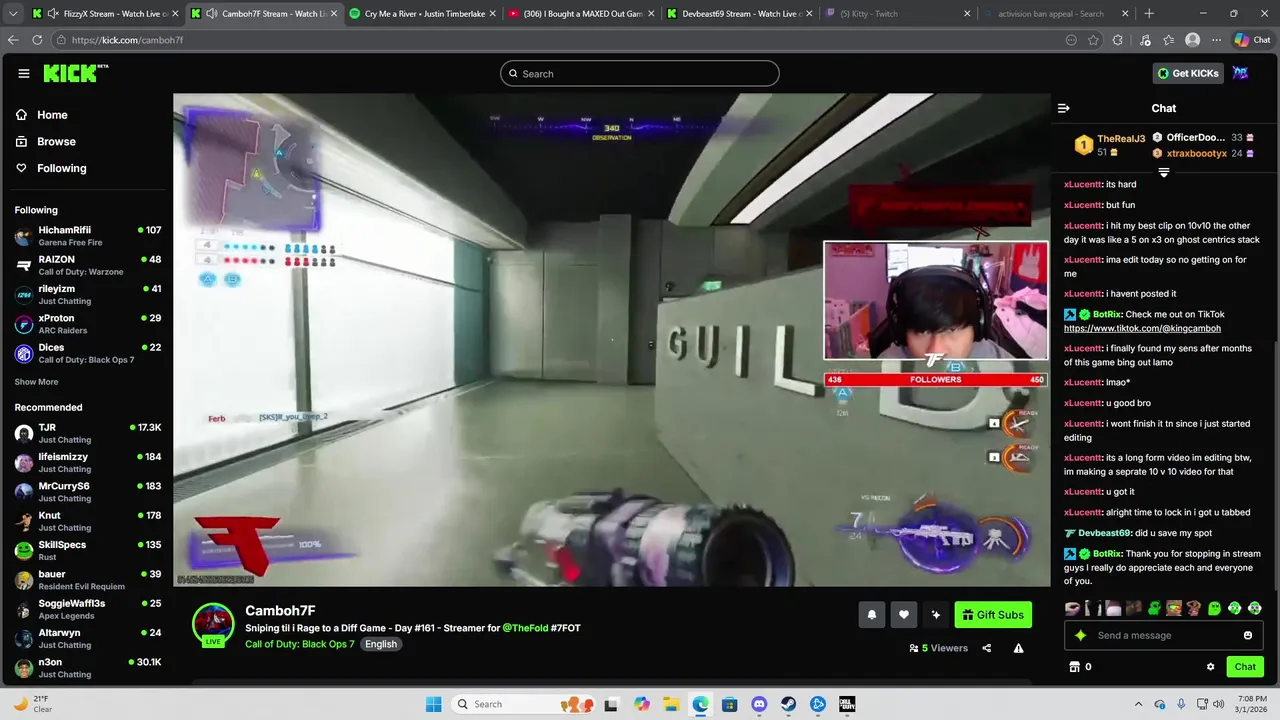Open chat settings gear
Image resolution: width=1280 pixels, height=720 pixels.
[x=1210, y=667]
